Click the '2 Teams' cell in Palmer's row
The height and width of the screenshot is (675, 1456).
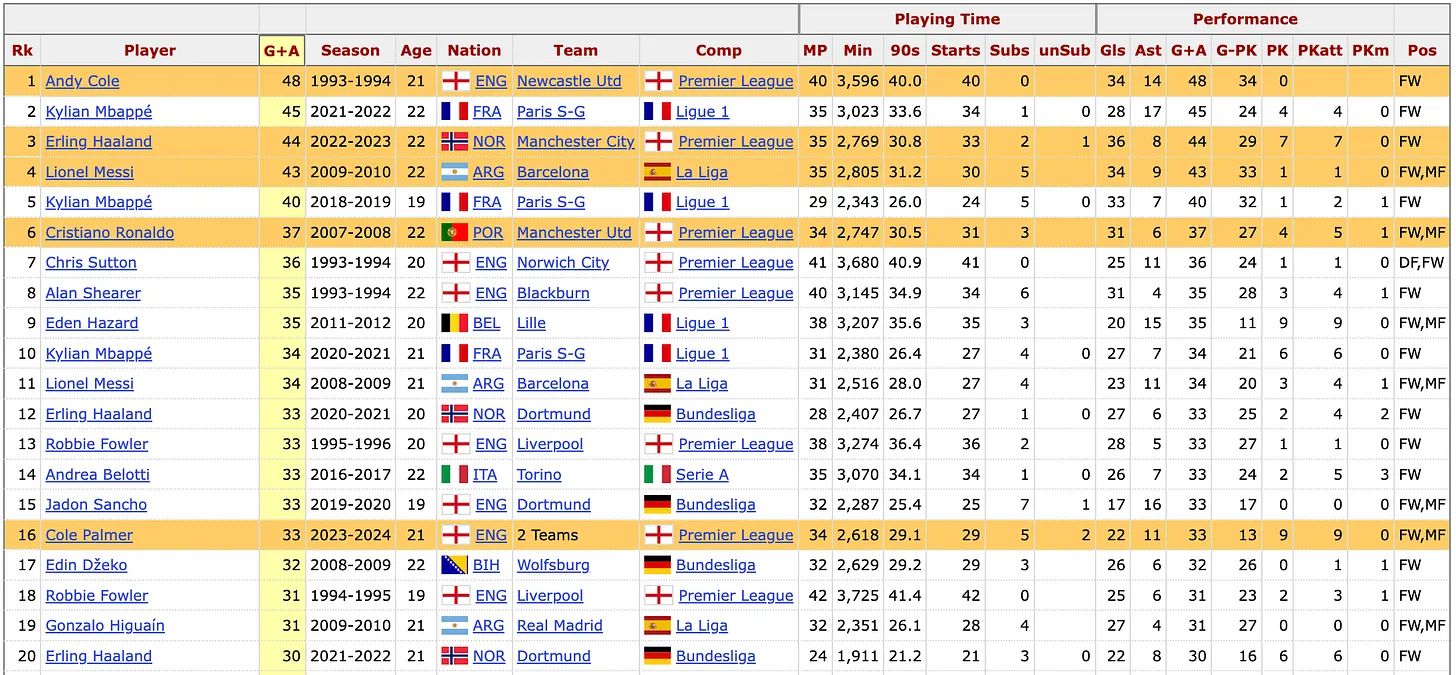(x=548, y=535)
